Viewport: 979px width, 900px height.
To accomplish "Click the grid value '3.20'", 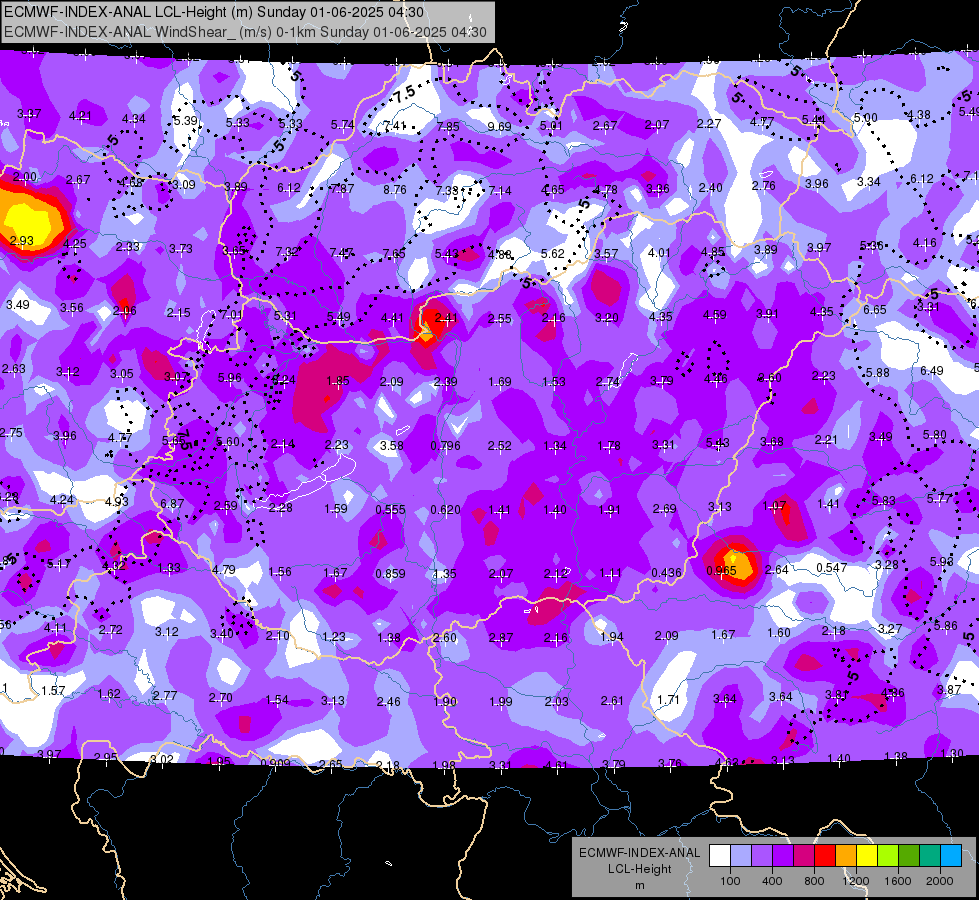I will click(606, 318).
